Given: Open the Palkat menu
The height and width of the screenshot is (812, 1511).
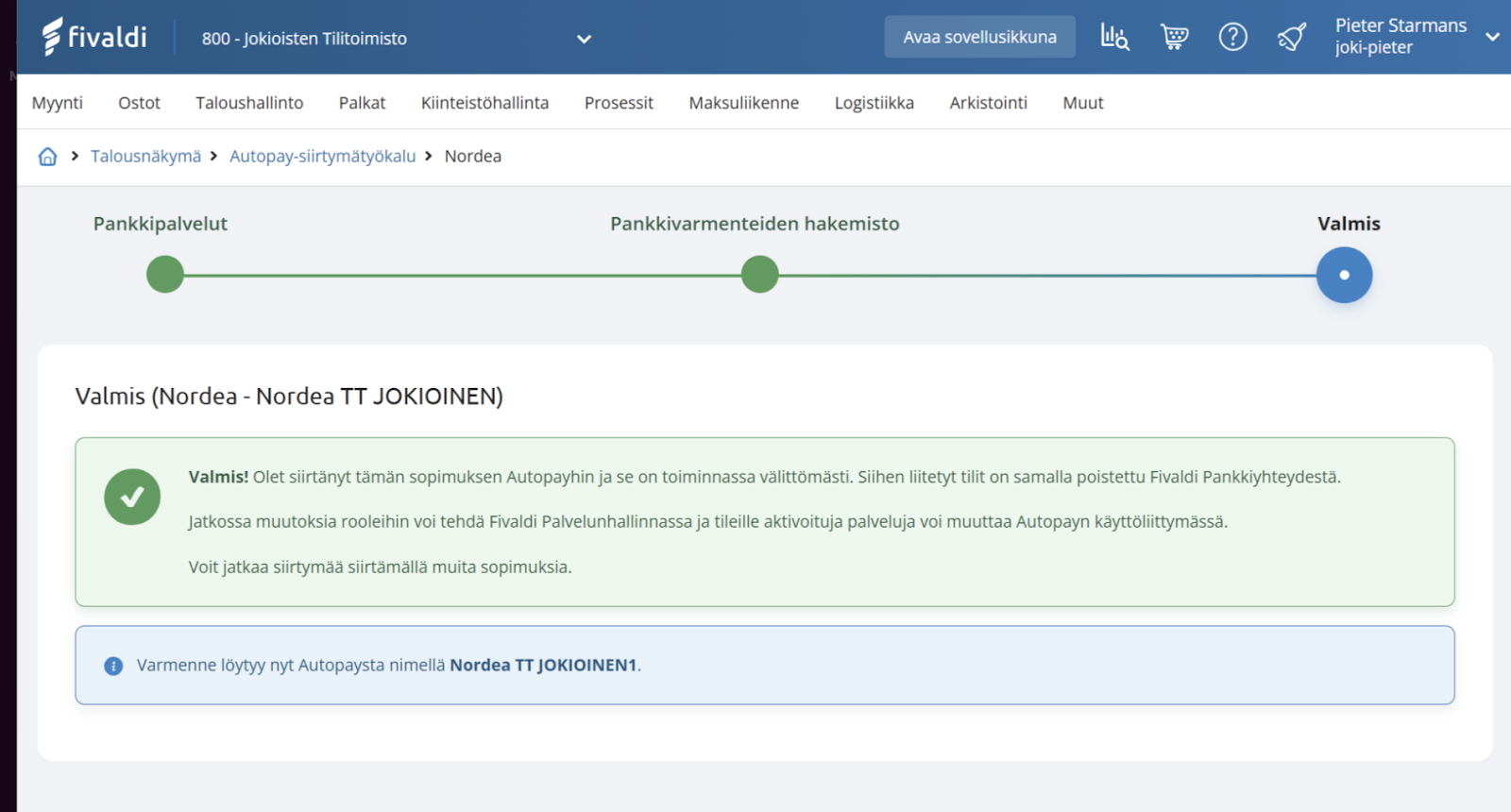Looking at the screenshot, I should pyautogui.click(x=362, y=103).
